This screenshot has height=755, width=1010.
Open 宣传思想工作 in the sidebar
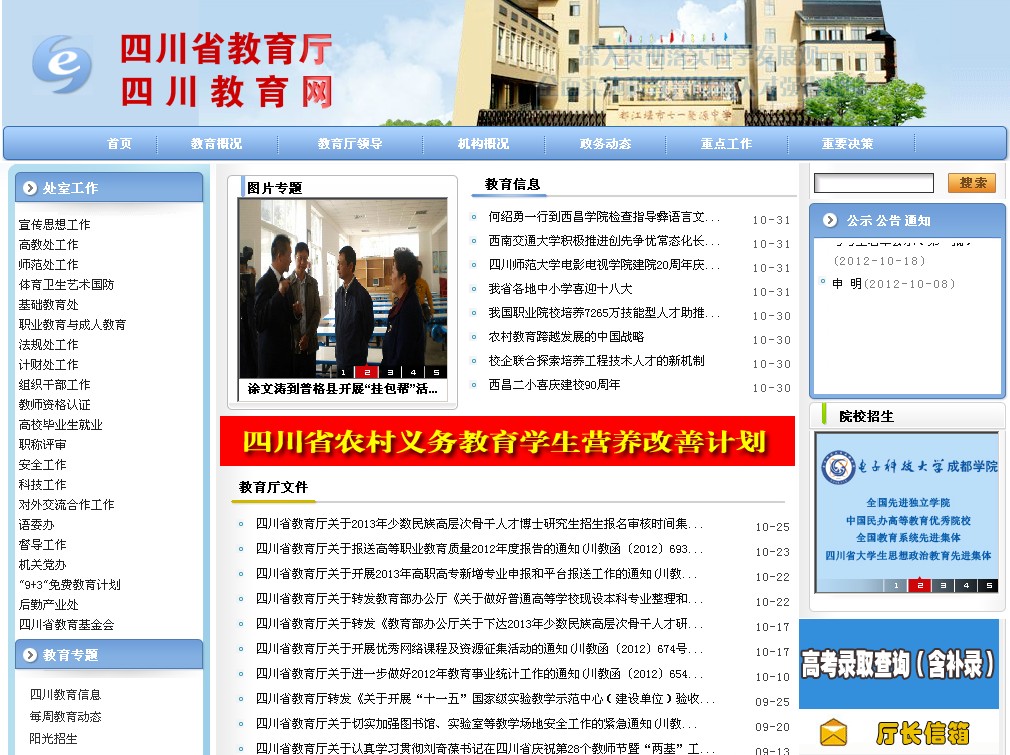pos(55,225)
